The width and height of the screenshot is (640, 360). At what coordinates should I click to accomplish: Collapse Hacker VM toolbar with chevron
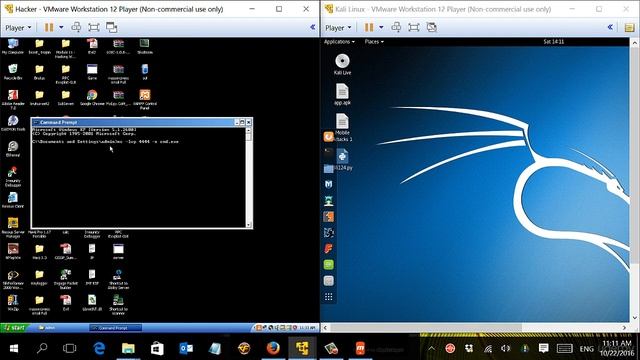(x=313, y=27)
